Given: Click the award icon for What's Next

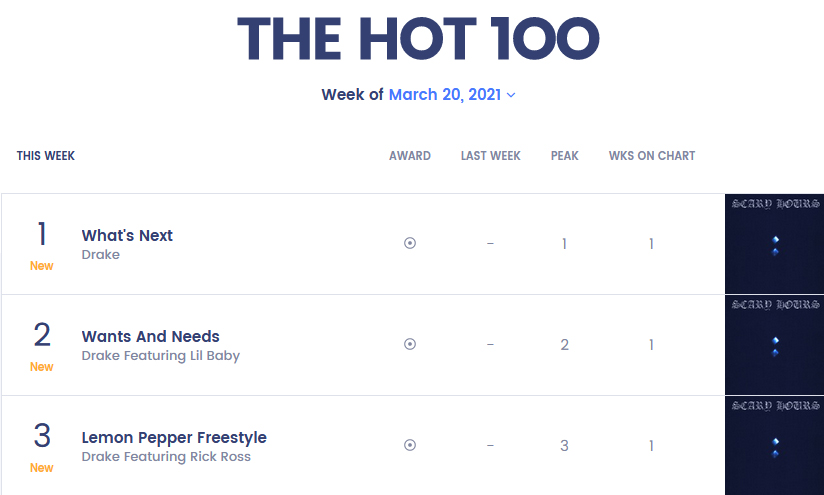Looking at the screenshot, I should (410, 243).
